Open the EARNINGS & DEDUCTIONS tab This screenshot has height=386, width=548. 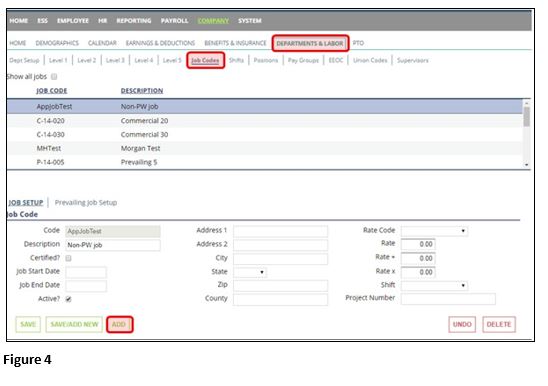(160, 43)
